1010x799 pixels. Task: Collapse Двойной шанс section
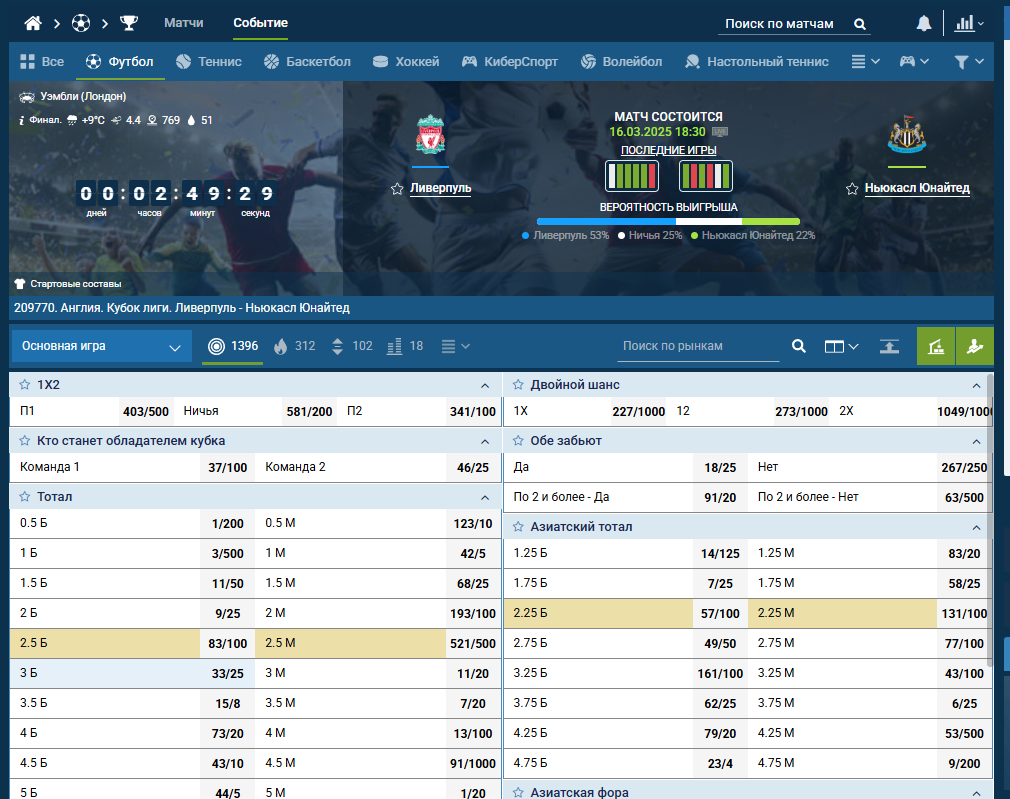tap(977, 385)
